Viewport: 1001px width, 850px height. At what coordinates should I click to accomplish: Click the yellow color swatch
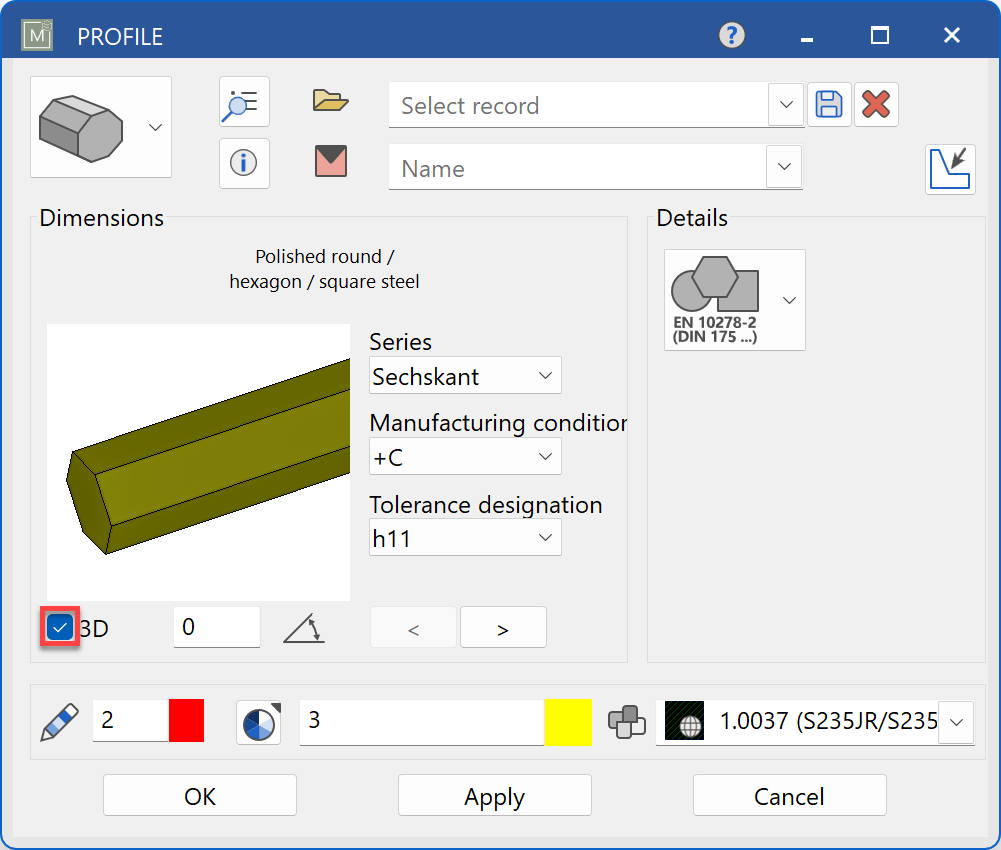568,721
